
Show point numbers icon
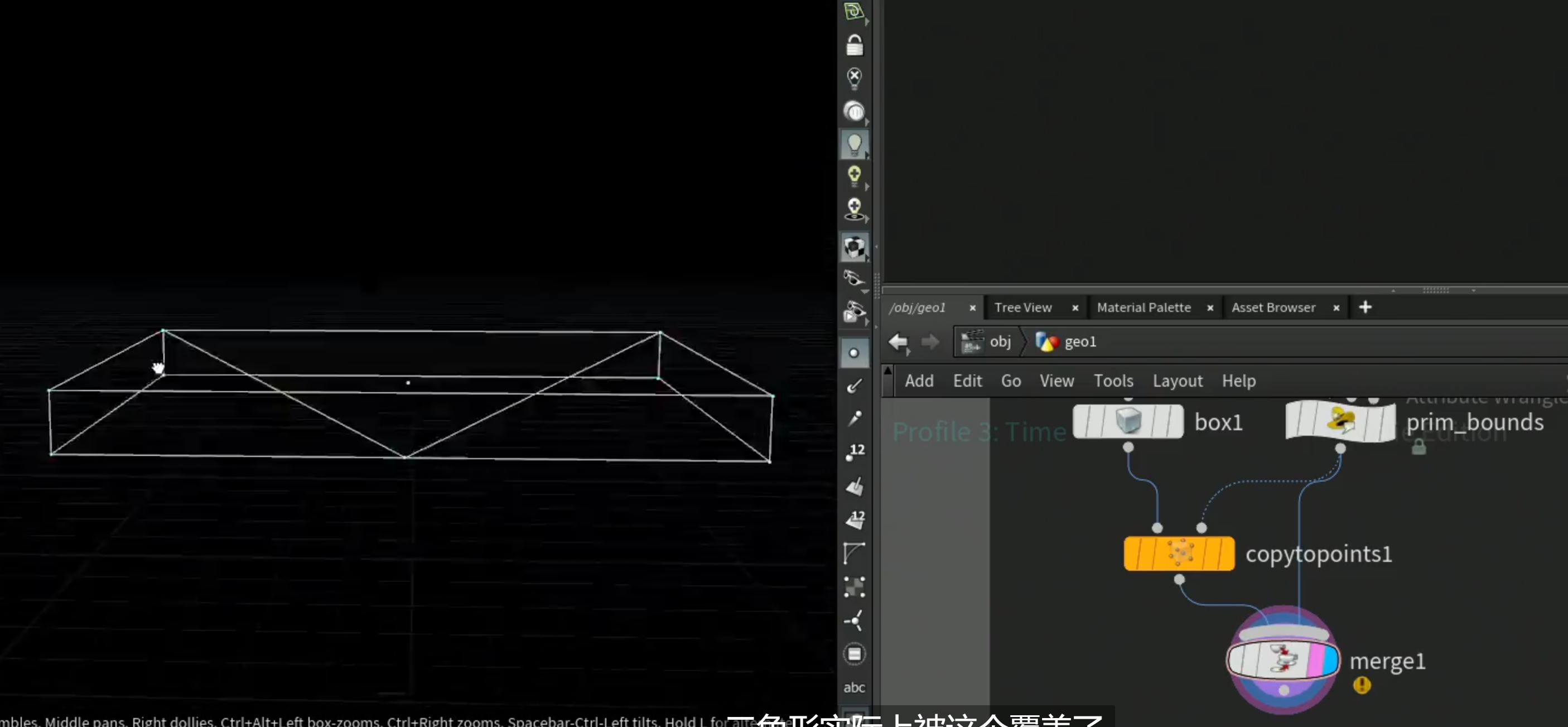(x=855, y=452)
